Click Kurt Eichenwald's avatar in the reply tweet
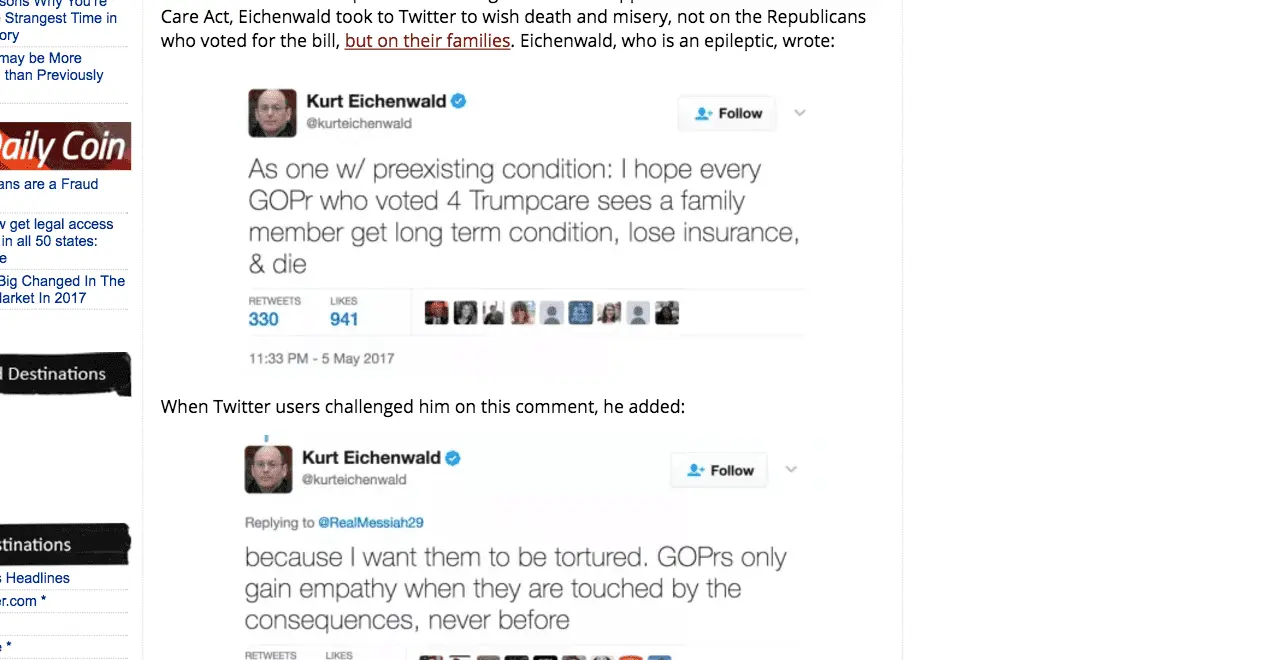Viewport: 1261px width, 660px height. click(268, 469)
